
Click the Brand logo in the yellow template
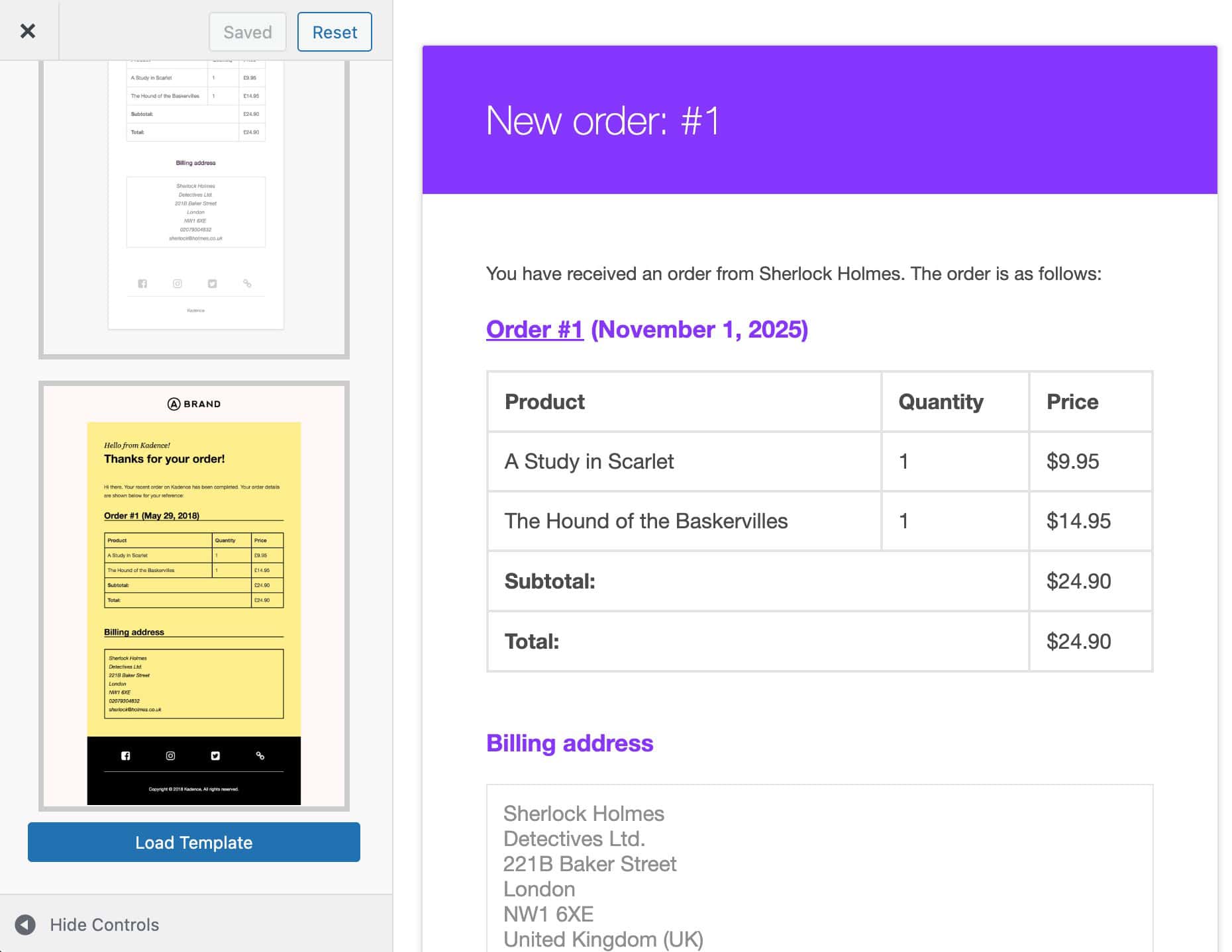point(194,404)
